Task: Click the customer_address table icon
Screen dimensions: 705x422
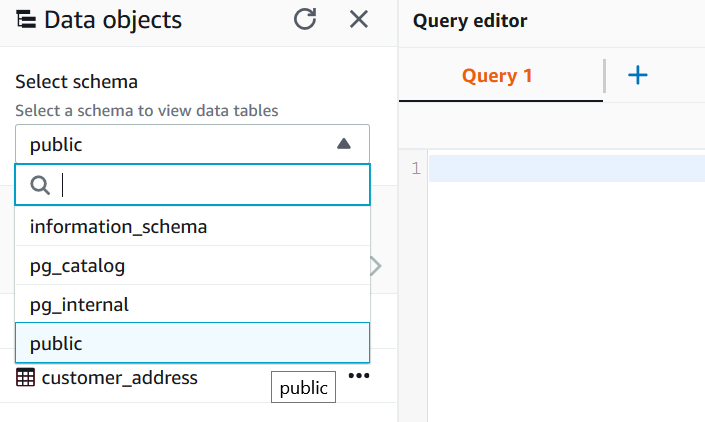Action: coord(26,378)
